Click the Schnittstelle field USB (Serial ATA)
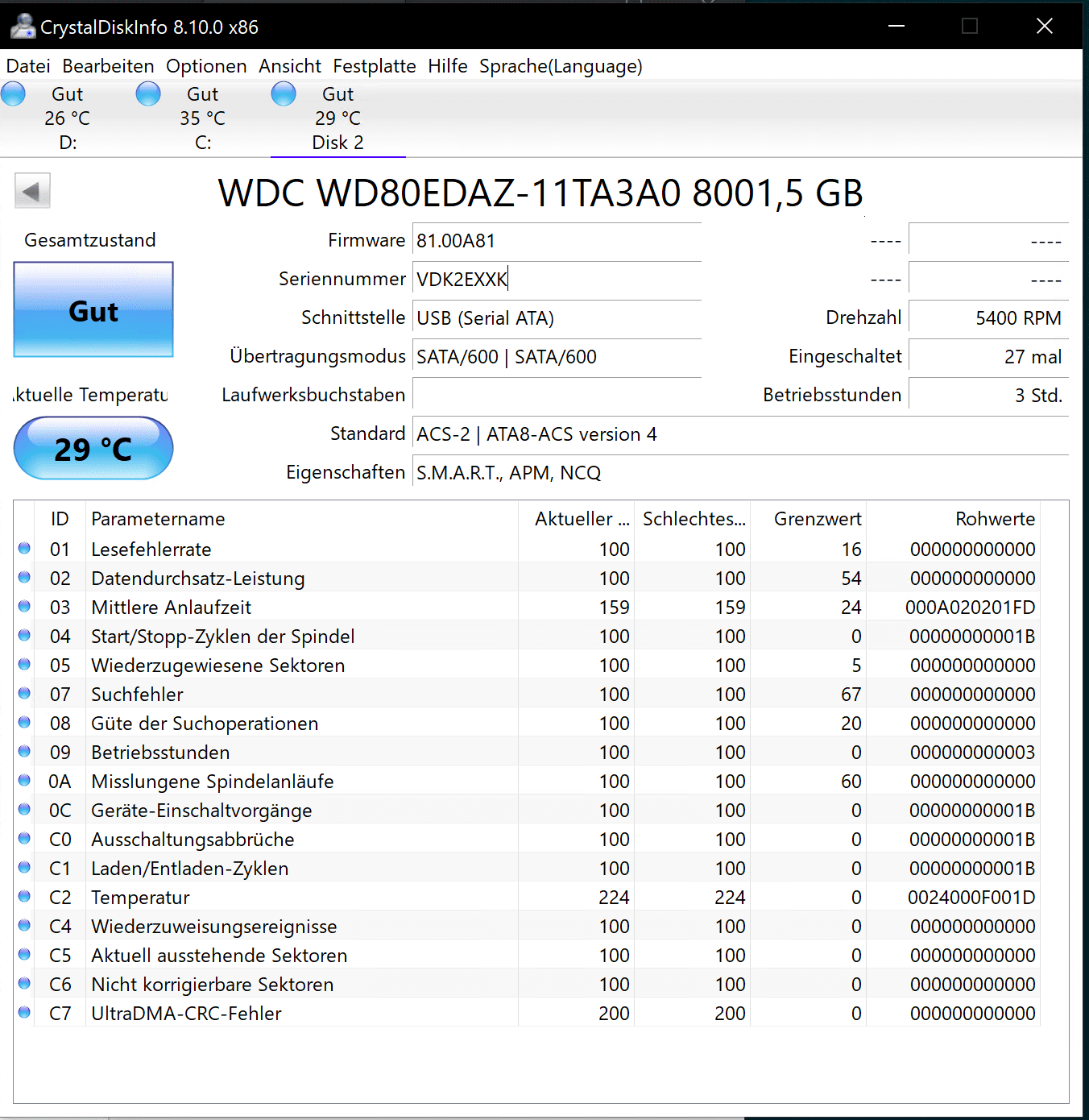The height and width of the screenshot is (1120, 1089). (x=557, y=318)
